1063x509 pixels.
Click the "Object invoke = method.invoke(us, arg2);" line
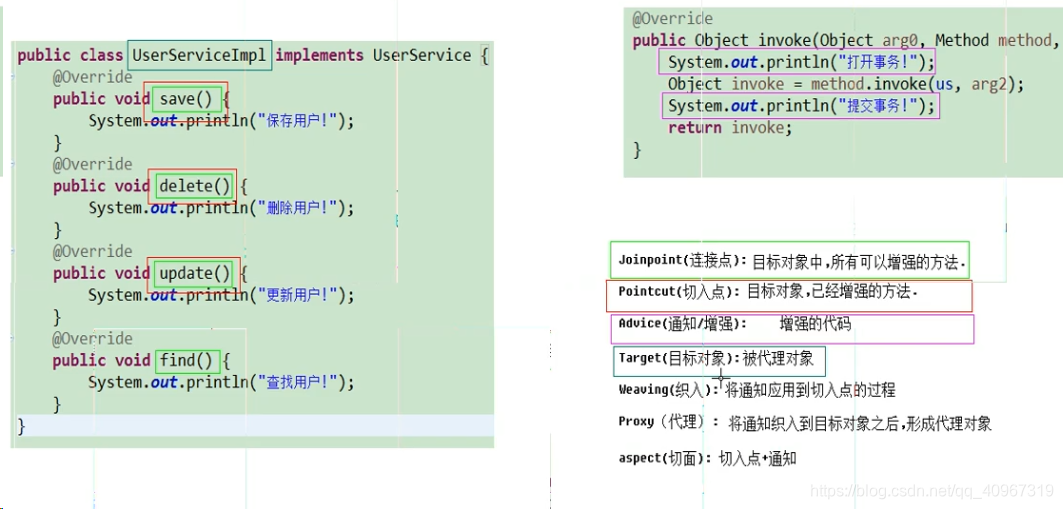846,84
